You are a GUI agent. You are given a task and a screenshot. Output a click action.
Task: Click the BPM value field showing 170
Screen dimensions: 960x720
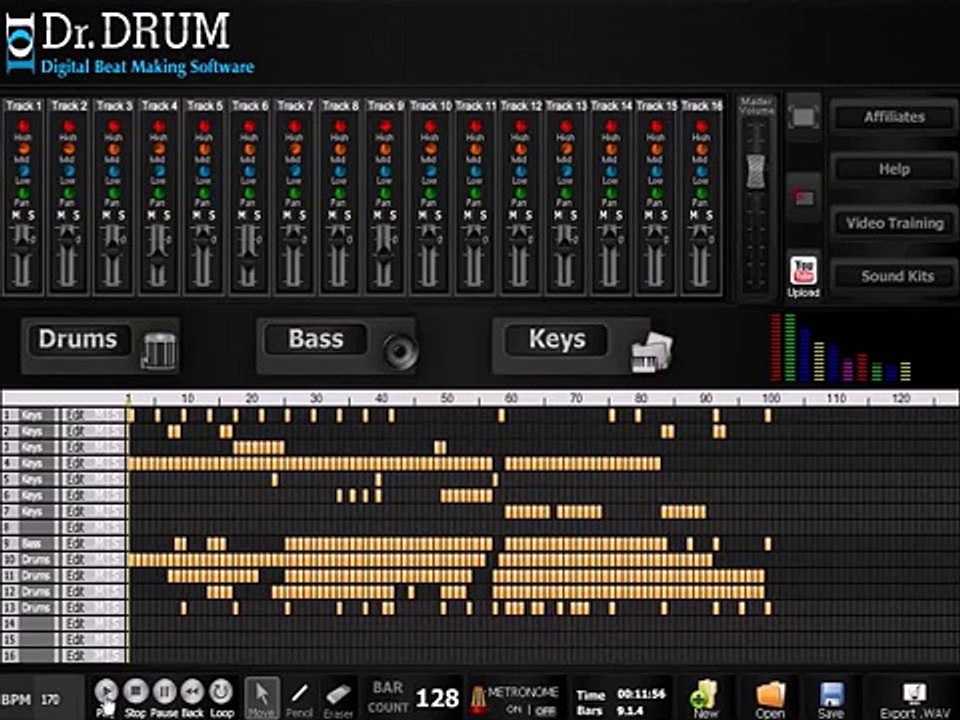tap(51, 699)
